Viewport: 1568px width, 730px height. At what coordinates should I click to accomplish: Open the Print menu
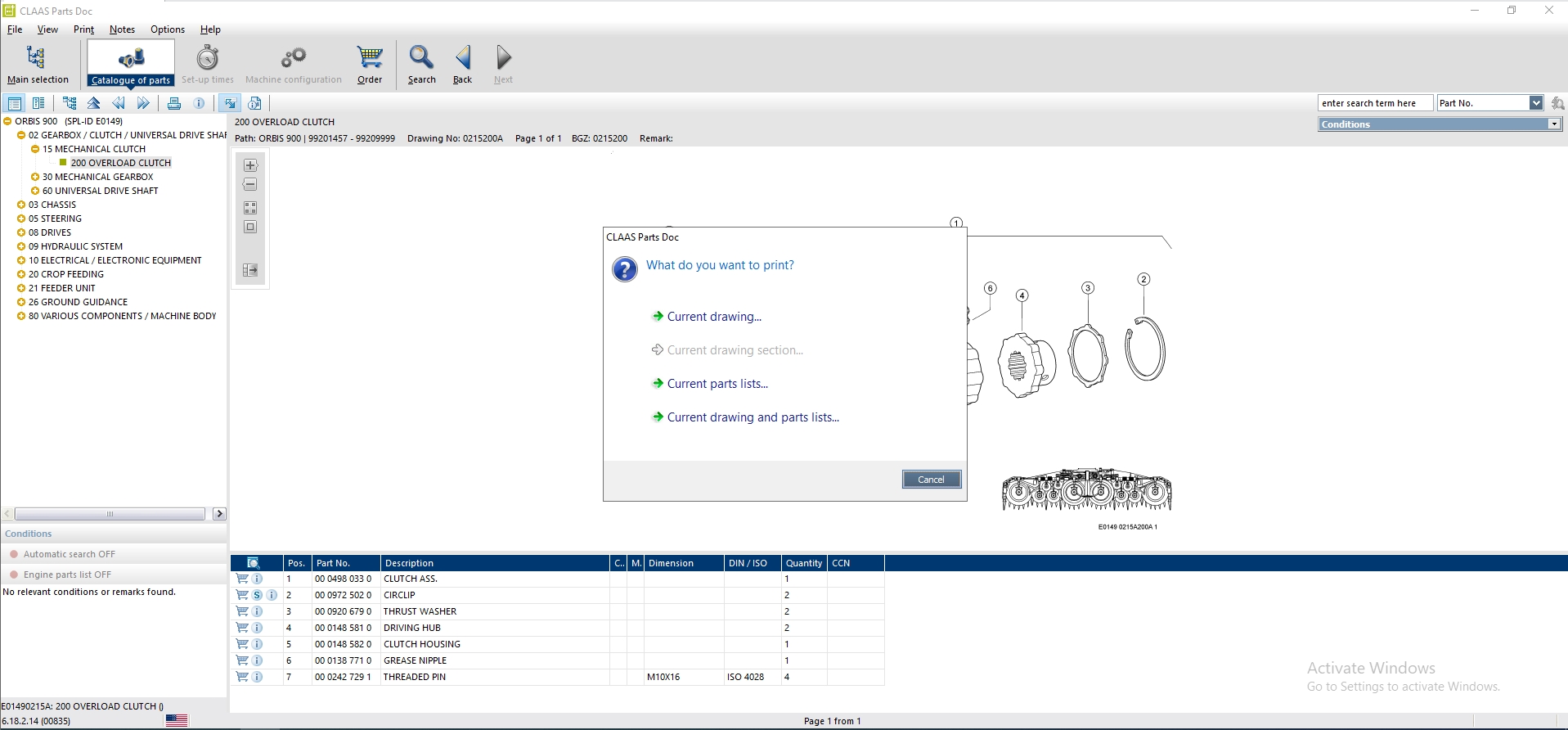pos(83,29)
